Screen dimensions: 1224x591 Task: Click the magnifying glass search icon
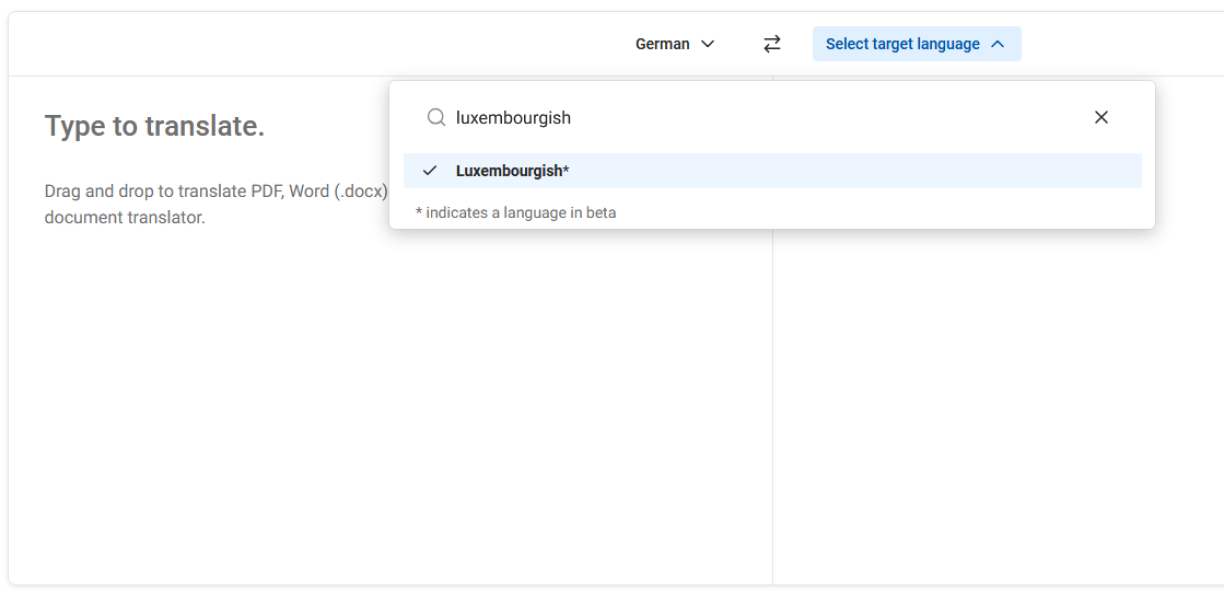(x=436, y=118)
